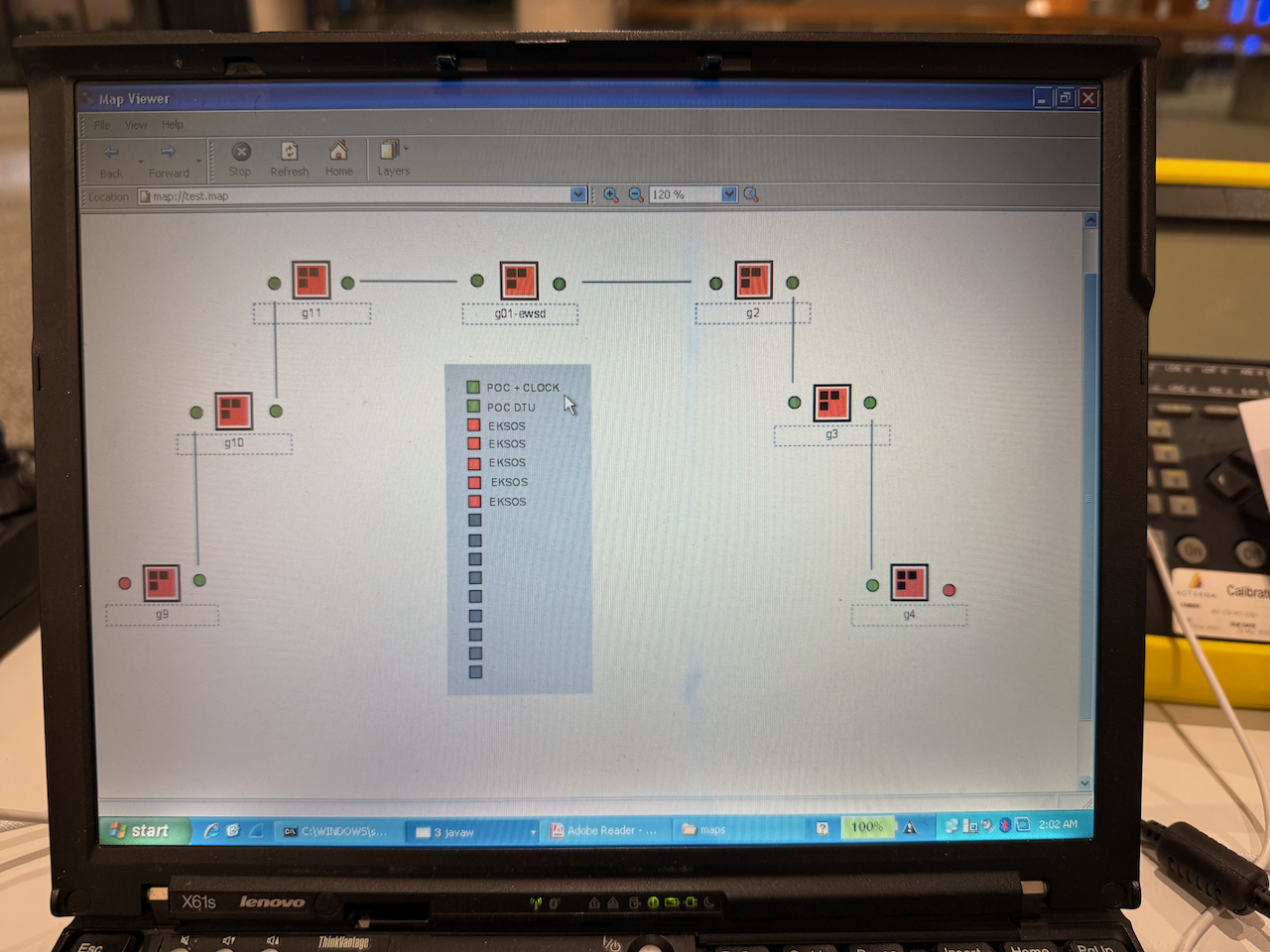This screenshot has height=952, width=1270.
Task: Expand the zoom percentage dropdown
Action: (729, 194)
